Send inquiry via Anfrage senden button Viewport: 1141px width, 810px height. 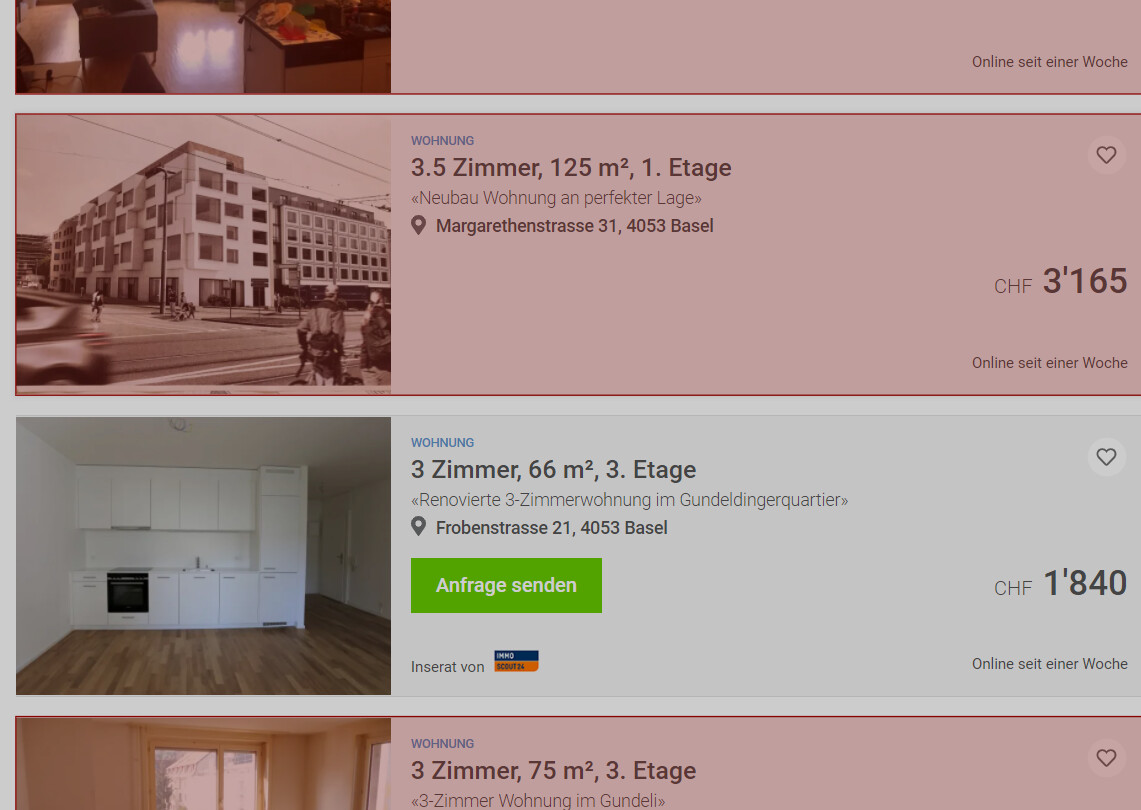point(506,585)
